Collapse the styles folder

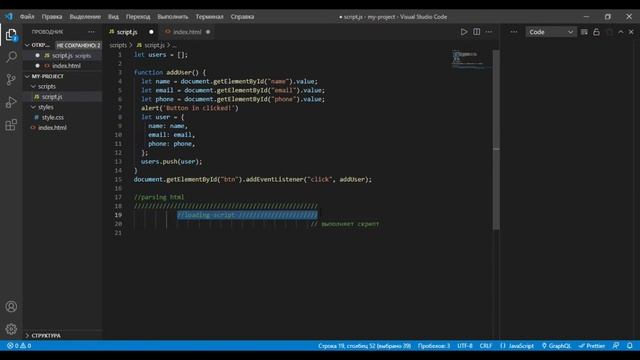pos(33,107)
